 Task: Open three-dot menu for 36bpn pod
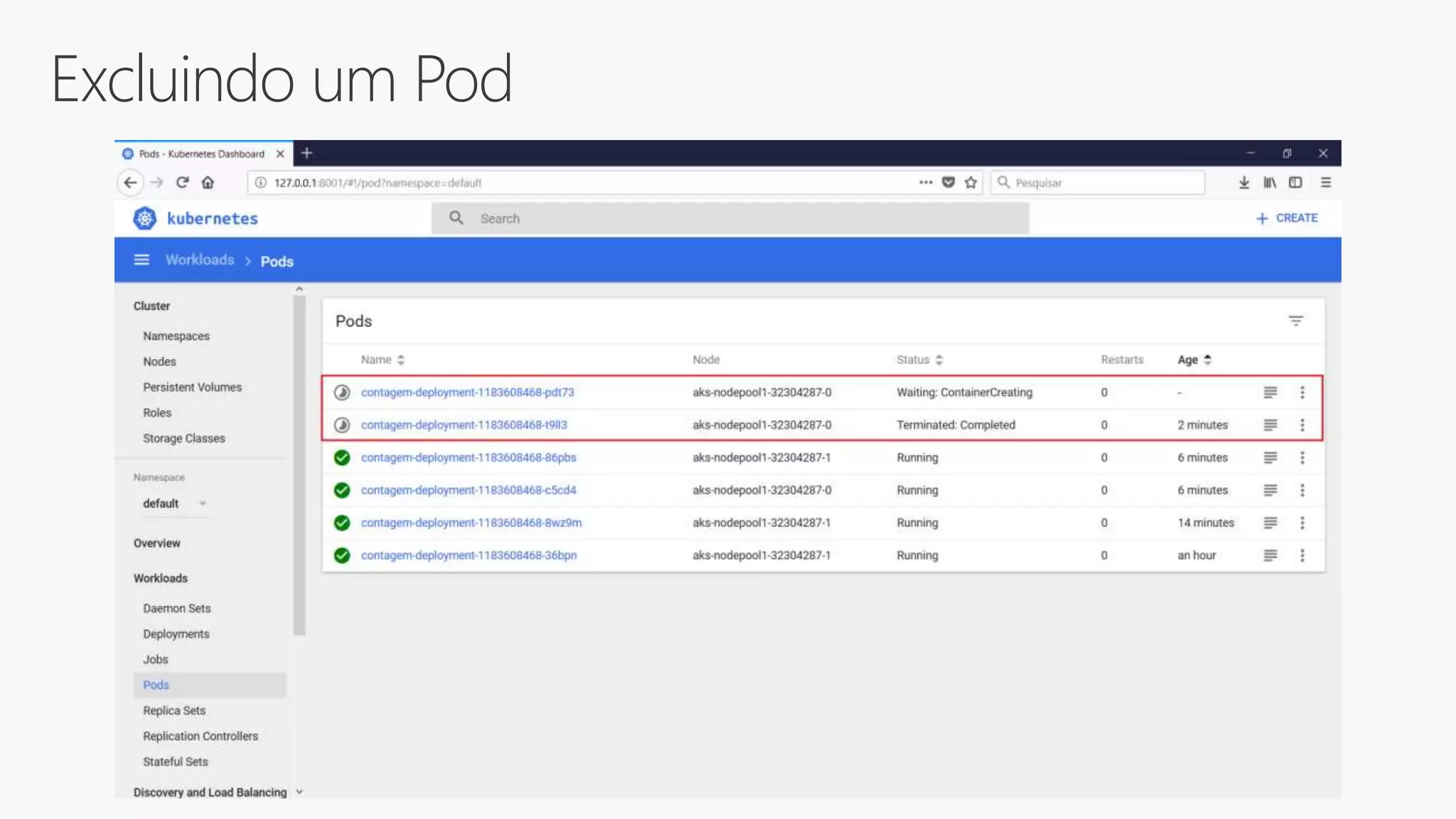pos(1302,555)
